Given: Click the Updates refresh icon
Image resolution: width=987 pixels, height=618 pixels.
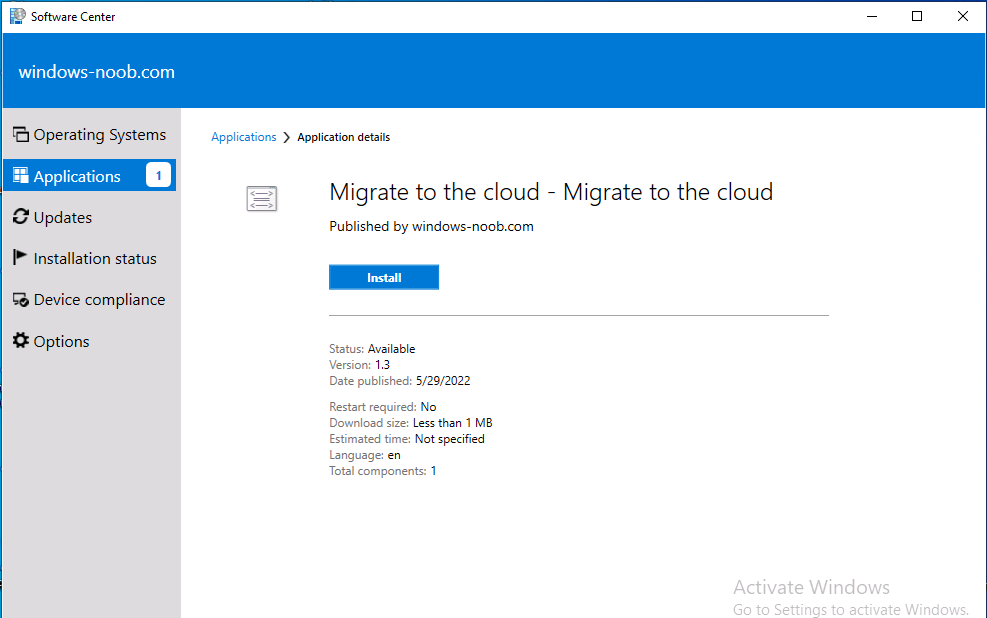Looking at the screenshot, I should click(21, 216).
